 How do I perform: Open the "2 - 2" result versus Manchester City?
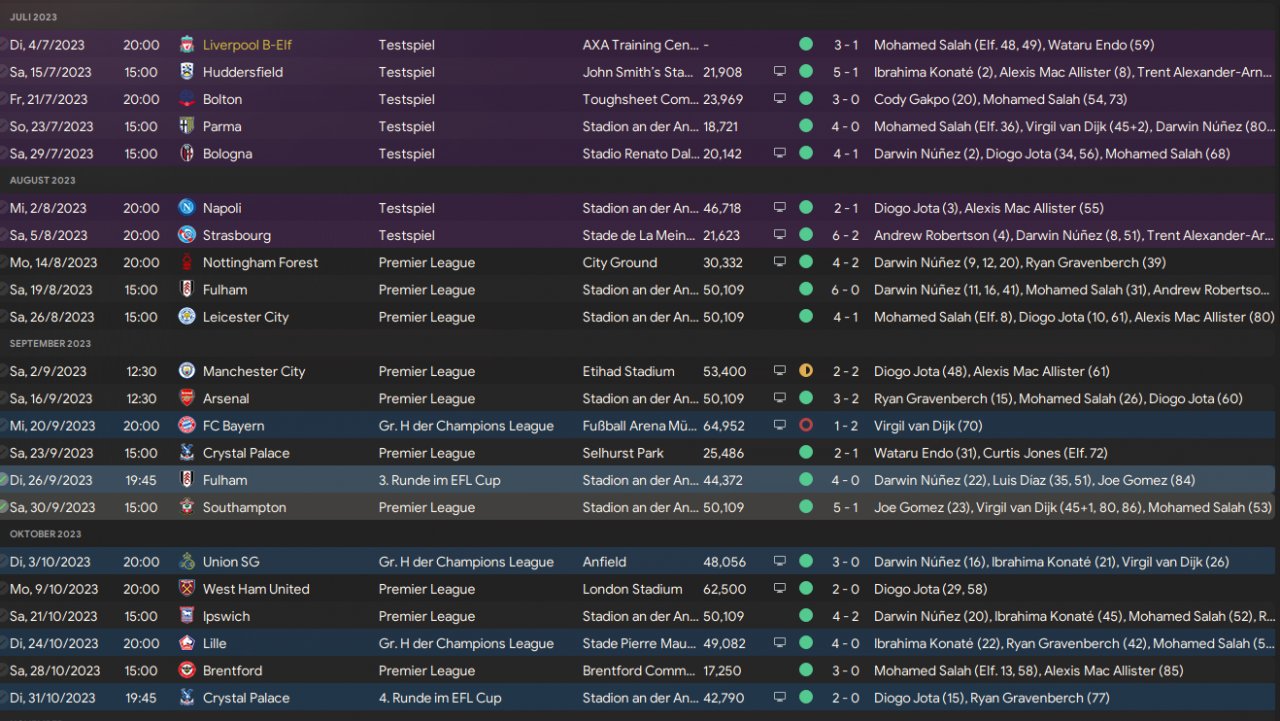coord(846,371)
